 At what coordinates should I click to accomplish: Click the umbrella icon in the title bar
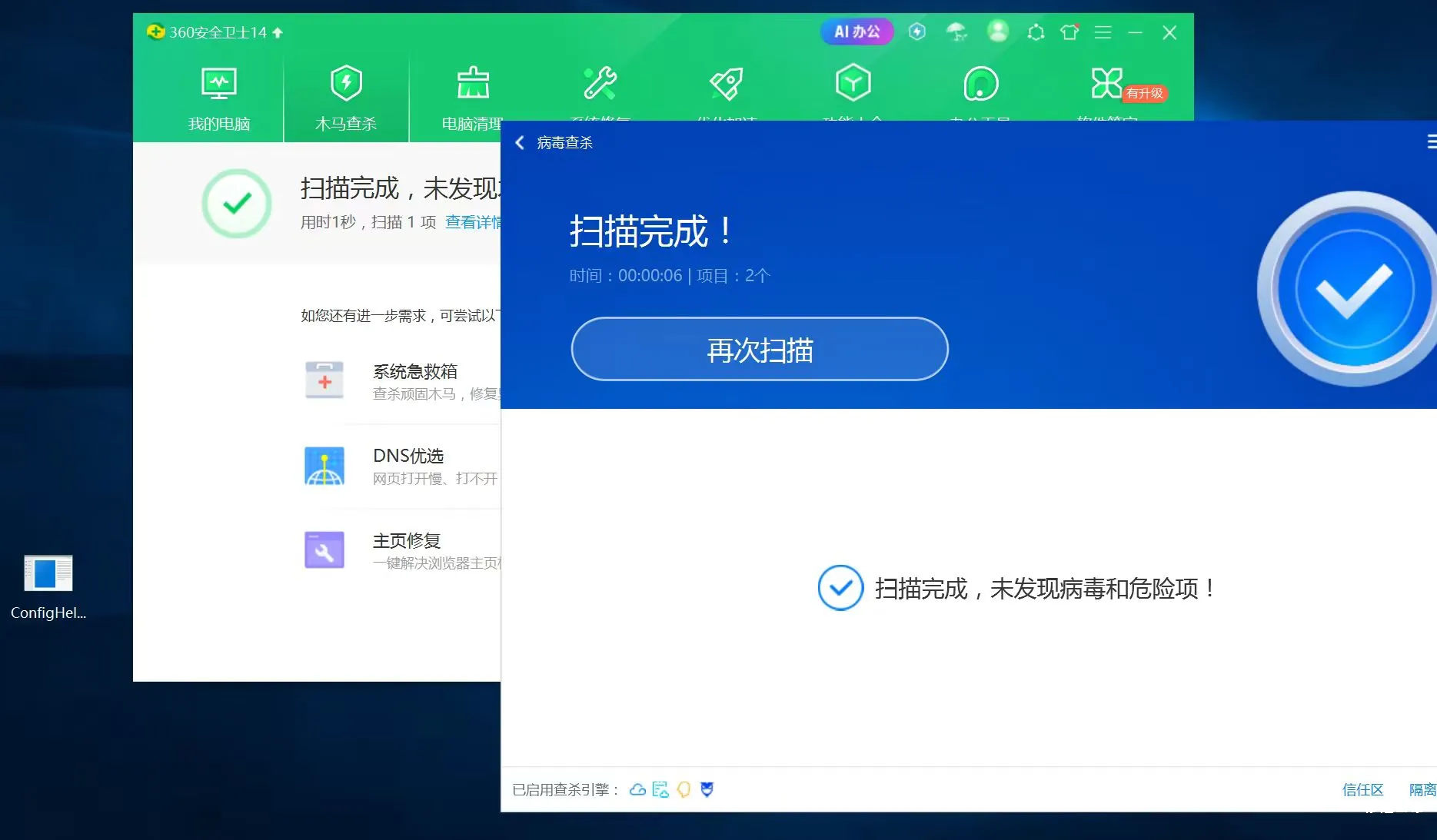tap(956, 32)
